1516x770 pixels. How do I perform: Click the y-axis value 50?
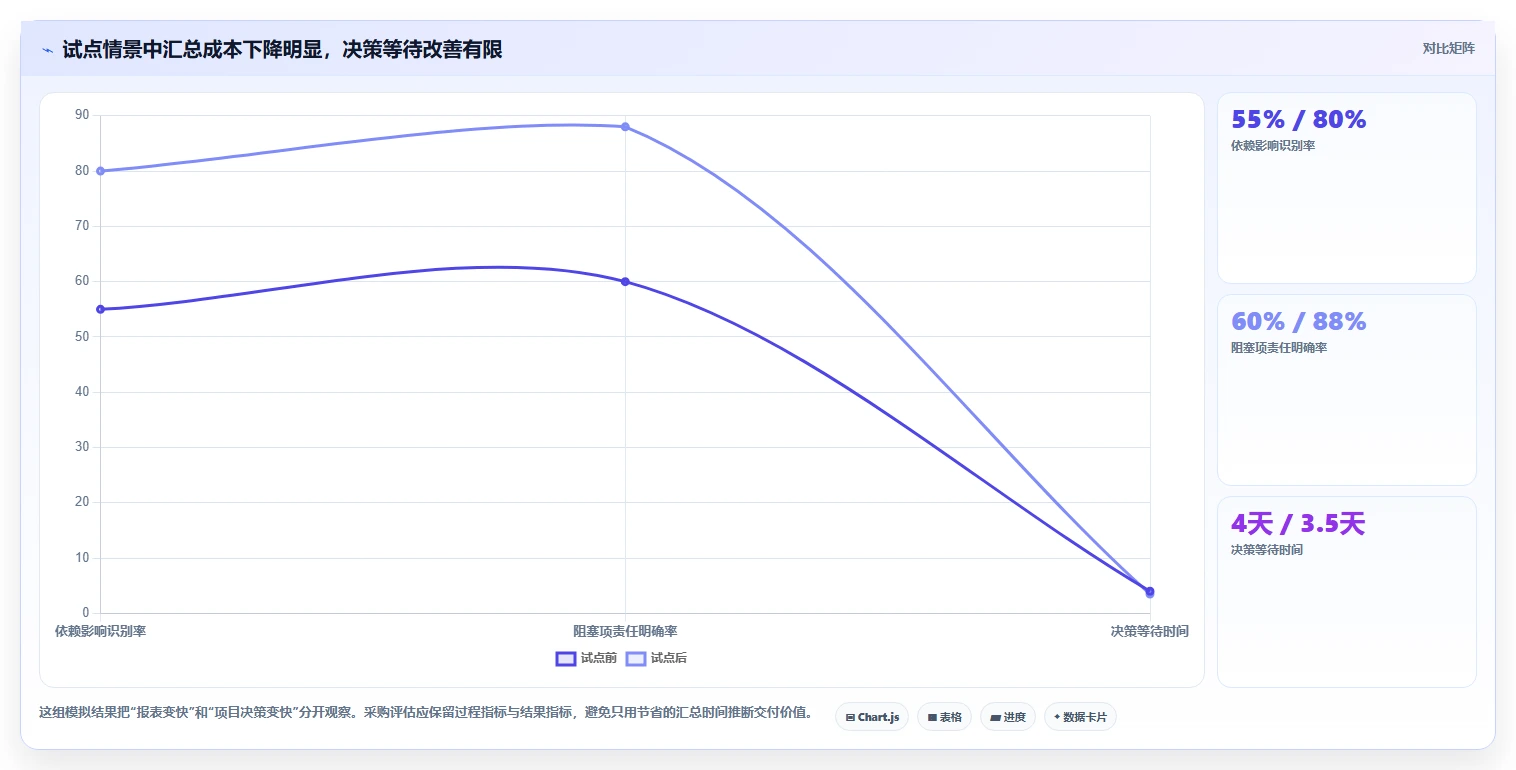(82, 336)
